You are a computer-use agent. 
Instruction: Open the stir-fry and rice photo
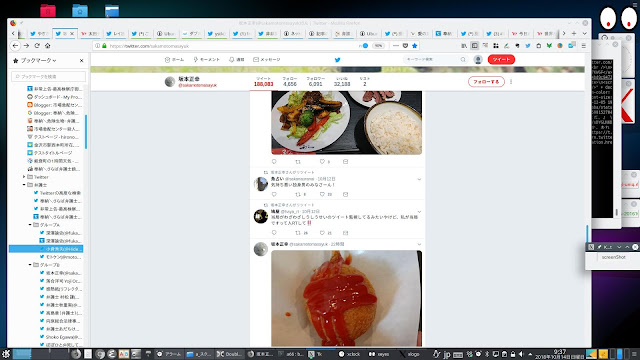click(x=347, y=123)
